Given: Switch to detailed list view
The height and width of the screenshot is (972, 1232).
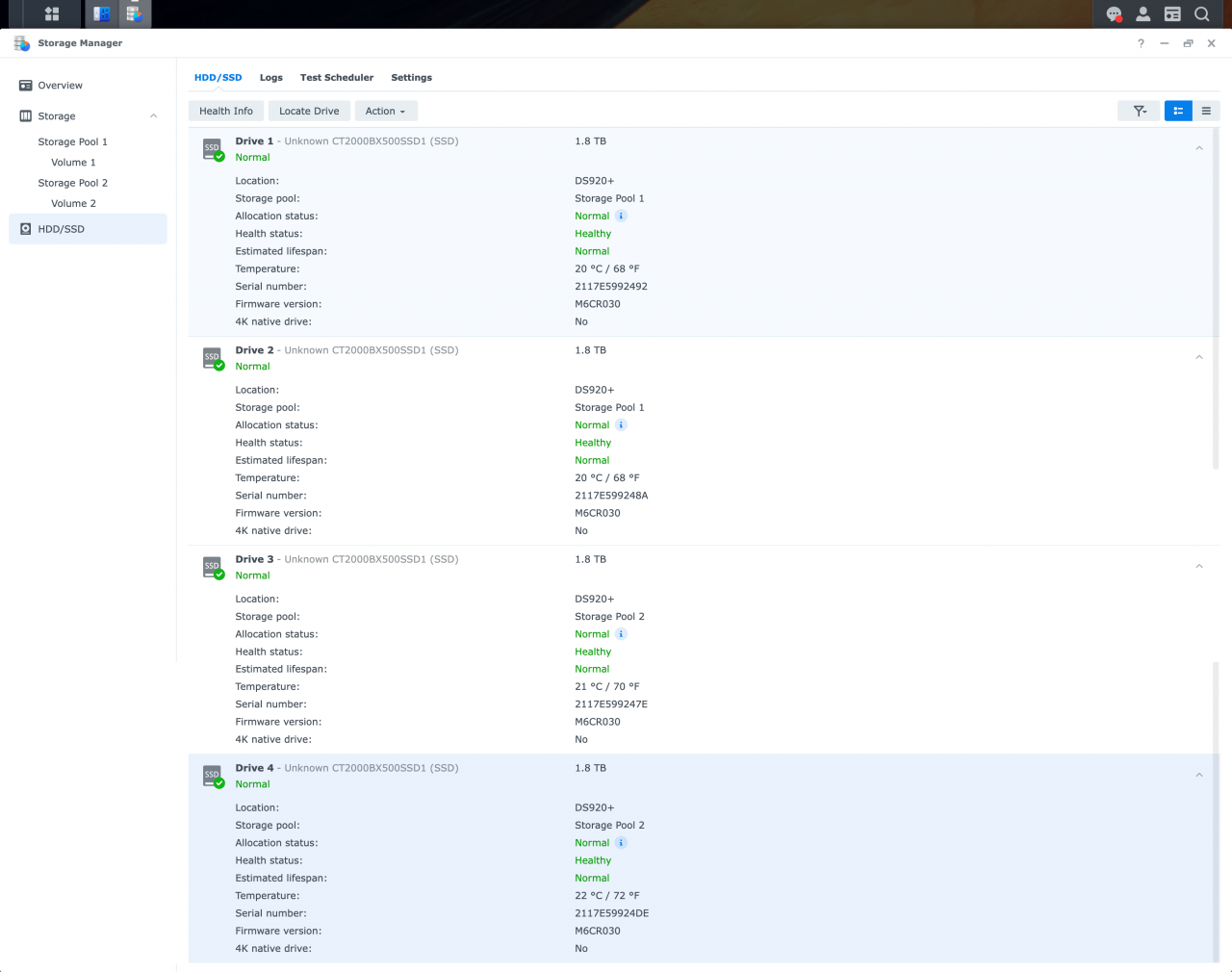Looking at the screenshot, I should (1178, 111).
